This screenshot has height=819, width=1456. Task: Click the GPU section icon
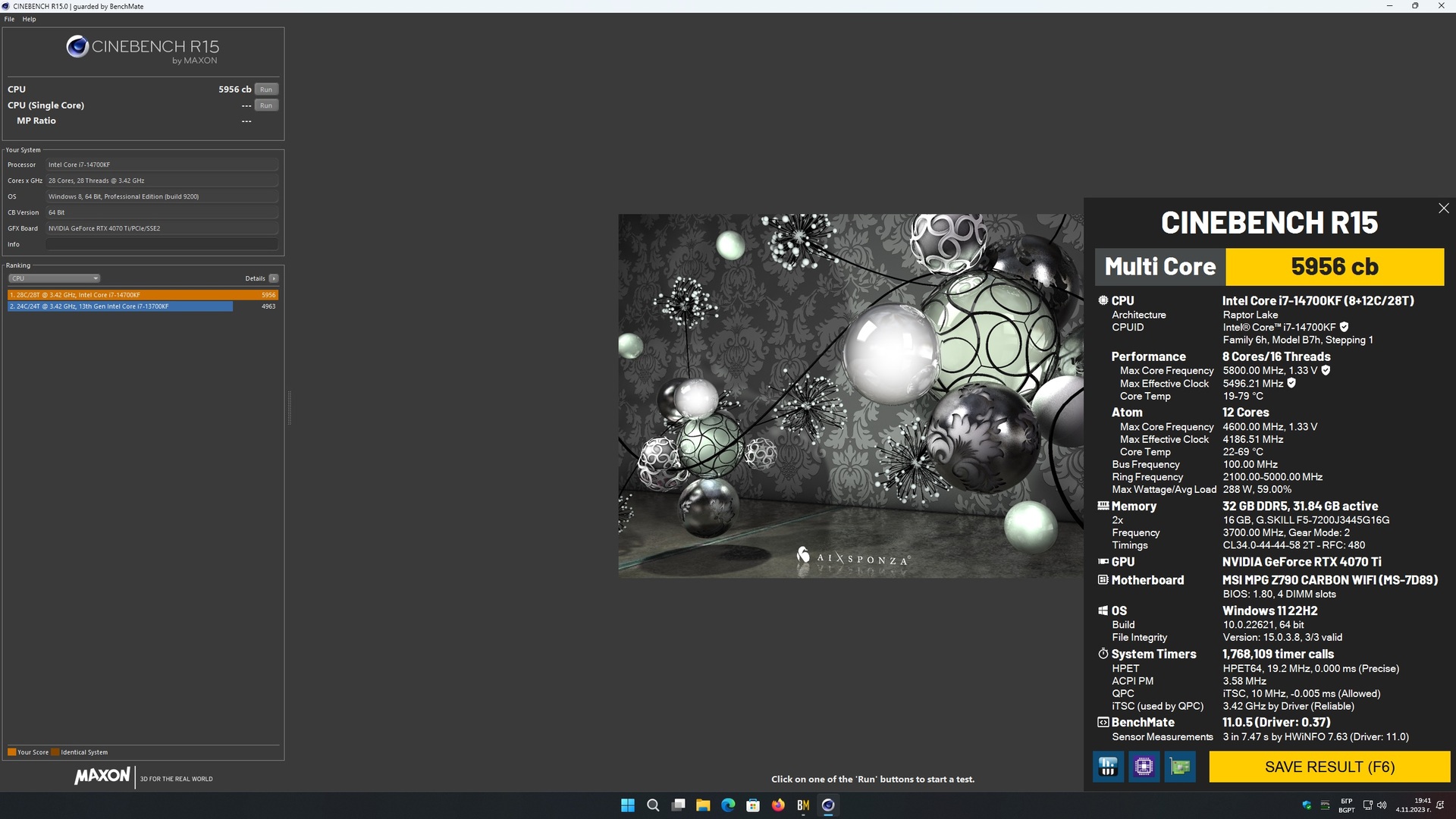tap(1103, 562)
